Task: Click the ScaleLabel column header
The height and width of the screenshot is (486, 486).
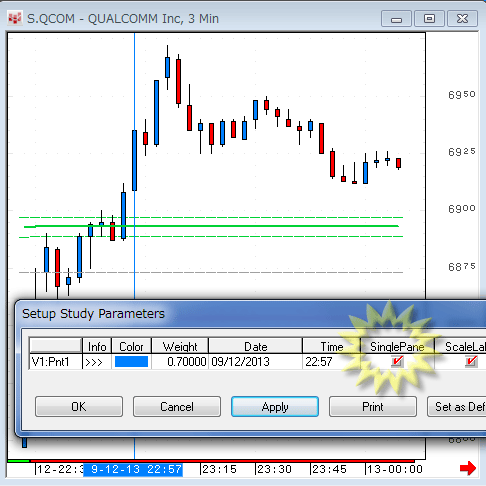Action: 460,346
